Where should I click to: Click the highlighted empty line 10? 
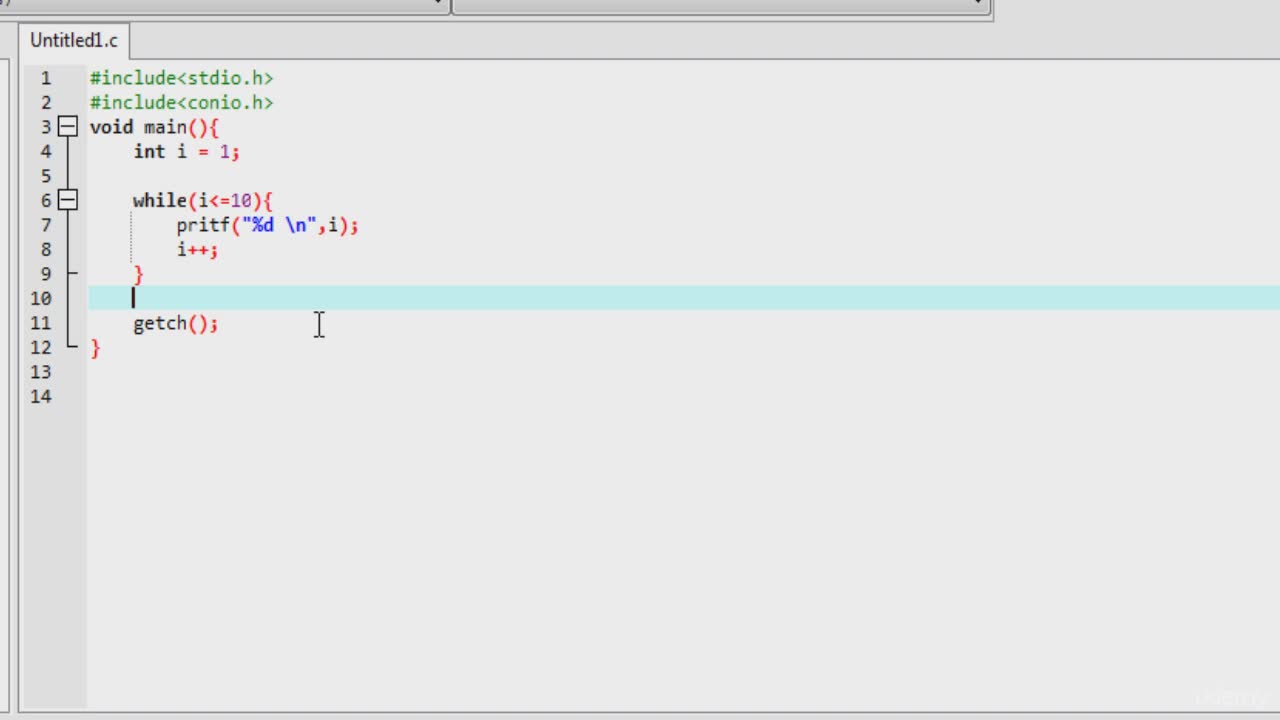point(684,298)
